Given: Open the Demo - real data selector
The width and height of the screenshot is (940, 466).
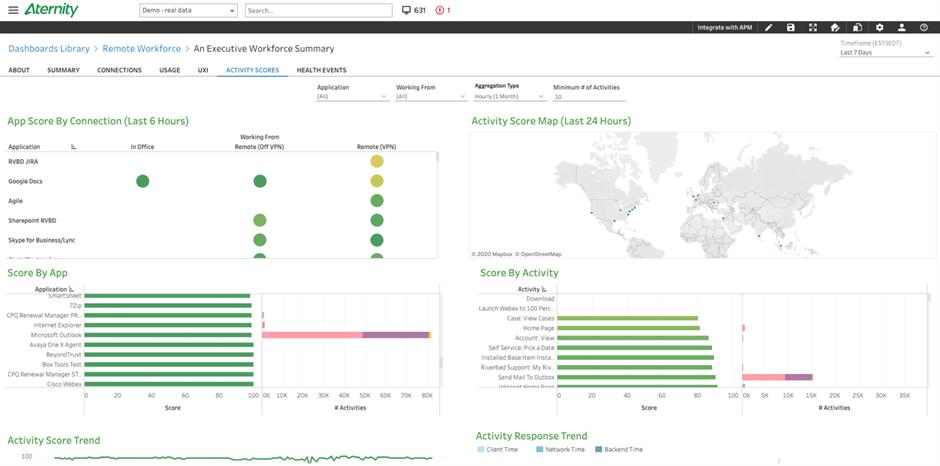Looking at the screenshot, I should 188,11.
